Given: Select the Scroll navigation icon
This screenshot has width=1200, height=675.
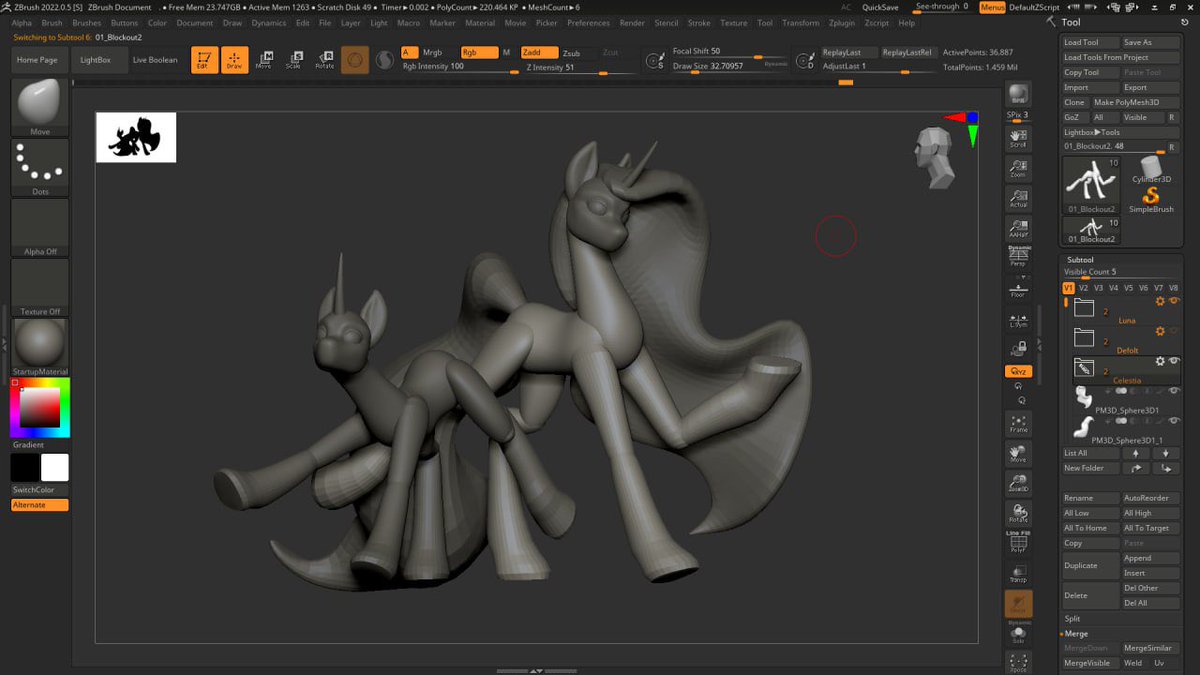Looking at the screenshot, I should pyautogui.click(x=1018, y=138).
